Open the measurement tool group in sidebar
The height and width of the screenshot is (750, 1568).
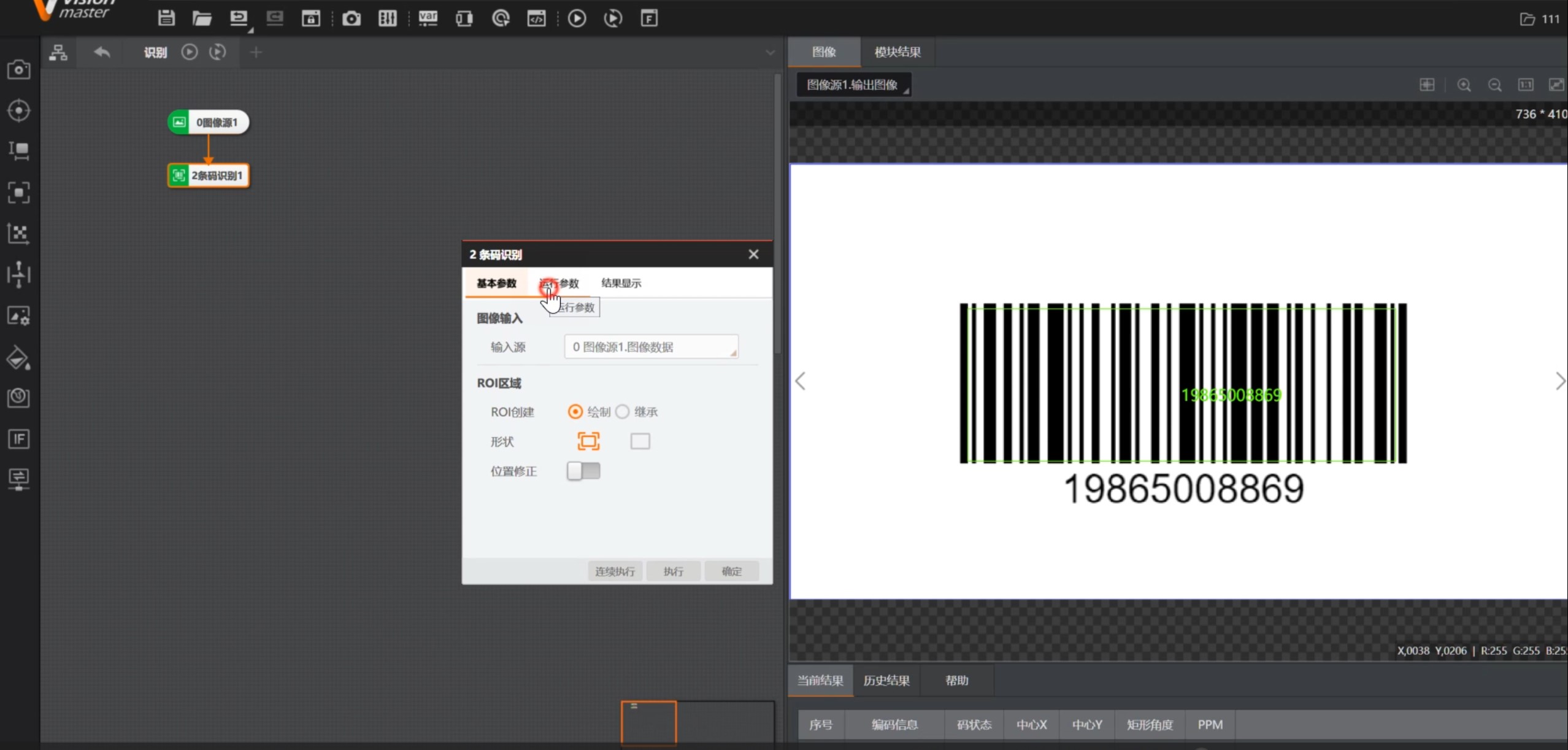pyautogui.click(x=19, y=151)
